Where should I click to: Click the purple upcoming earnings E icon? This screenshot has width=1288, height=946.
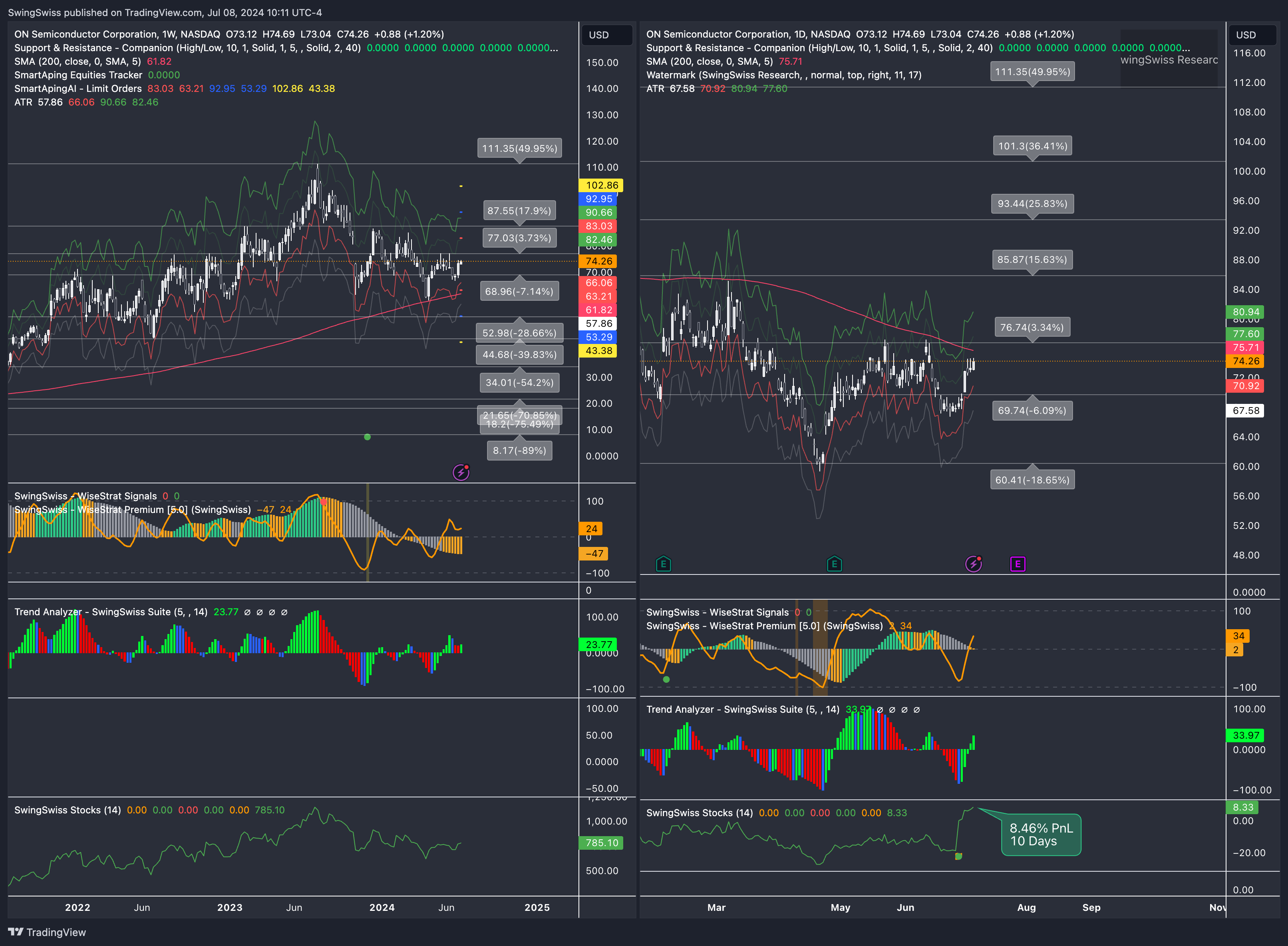1018,564
